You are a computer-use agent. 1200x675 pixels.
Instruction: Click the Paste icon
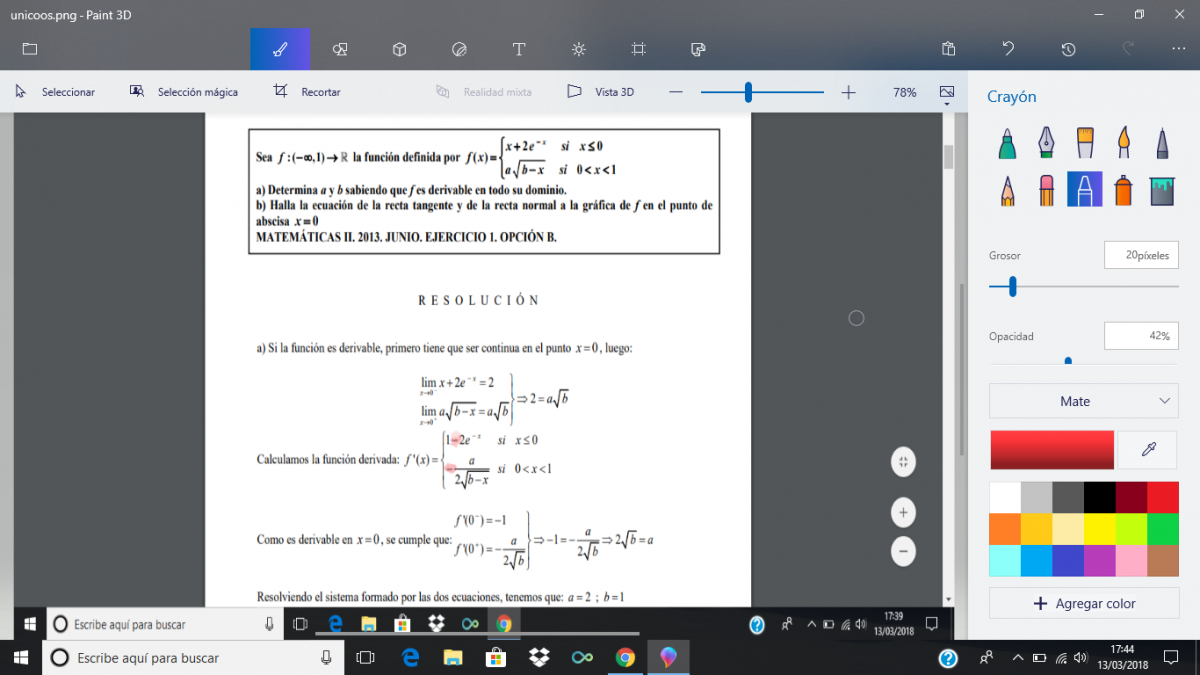click(x=949, y=49)
